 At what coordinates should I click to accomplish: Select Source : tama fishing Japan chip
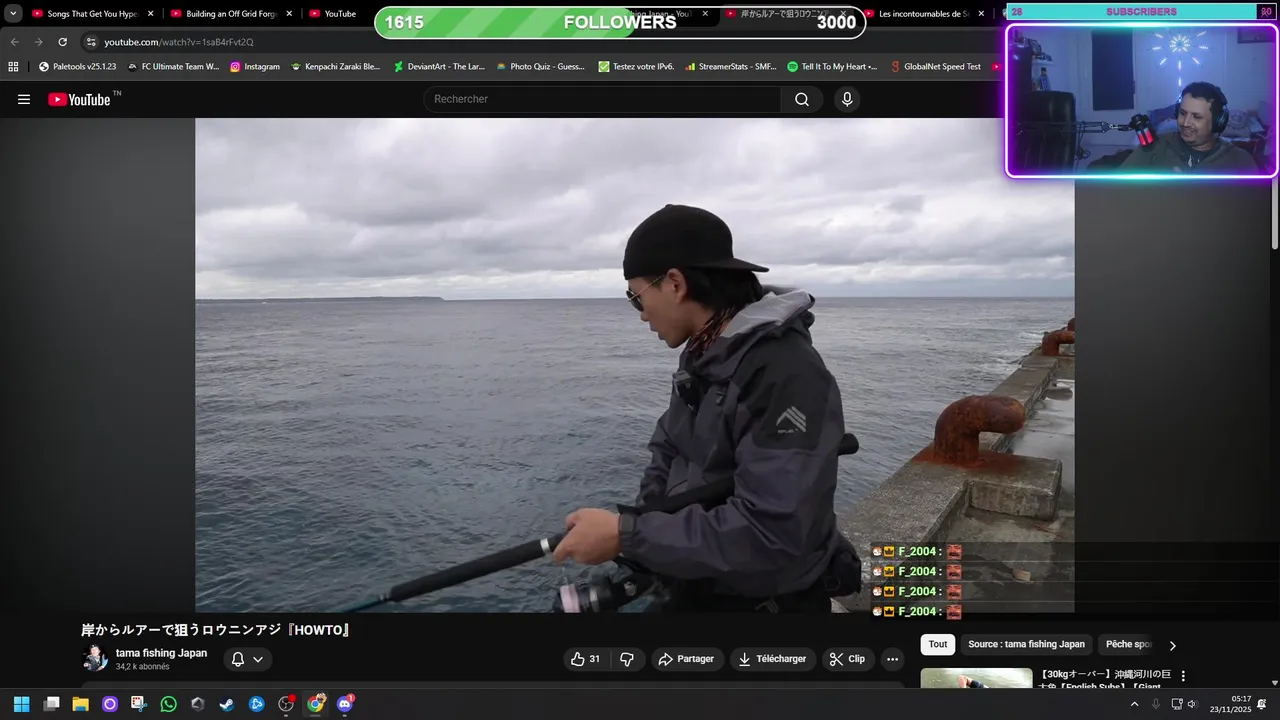coord(1026,645)
